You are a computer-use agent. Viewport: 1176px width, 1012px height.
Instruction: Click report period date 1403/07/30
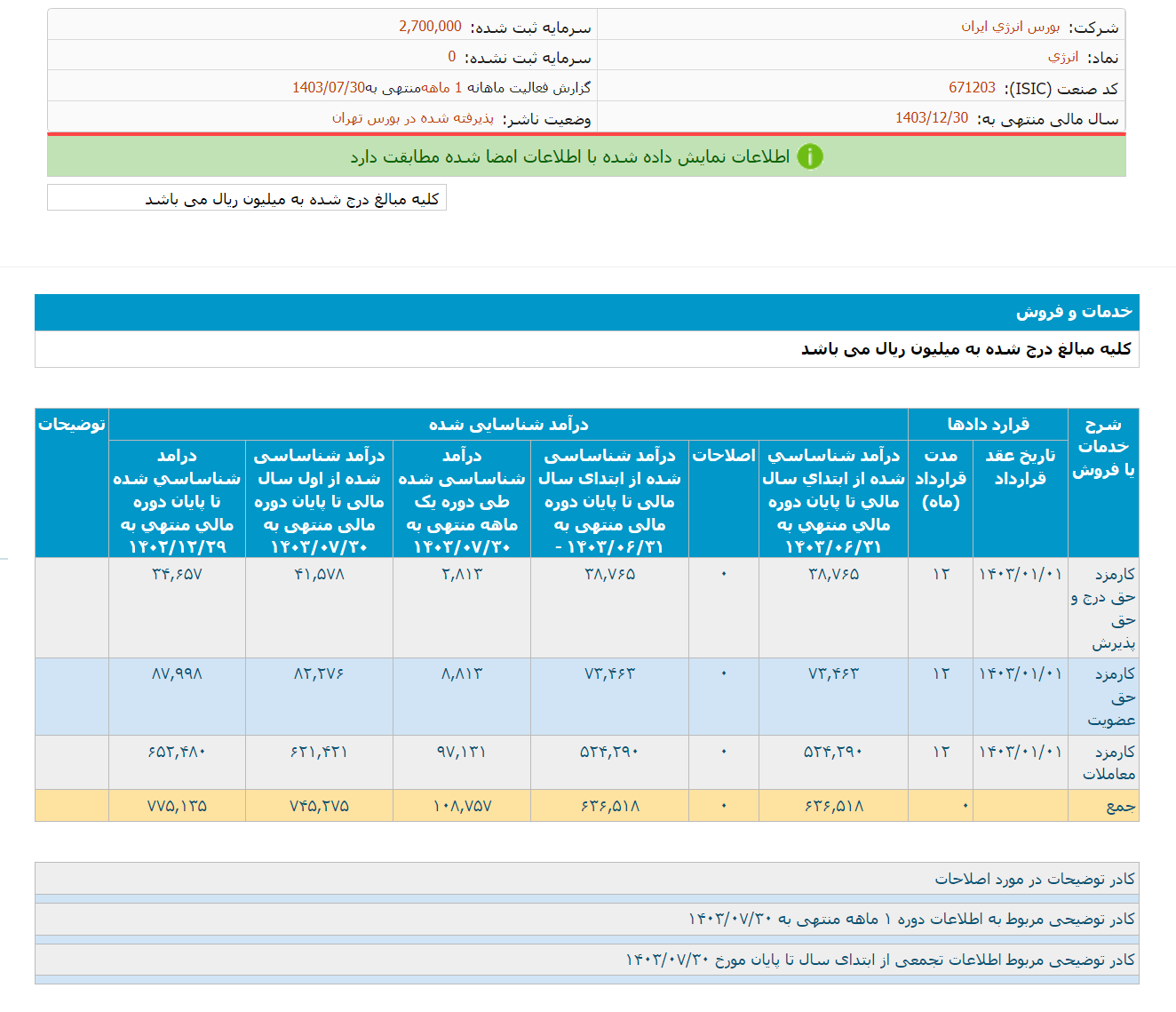(329, 88)
